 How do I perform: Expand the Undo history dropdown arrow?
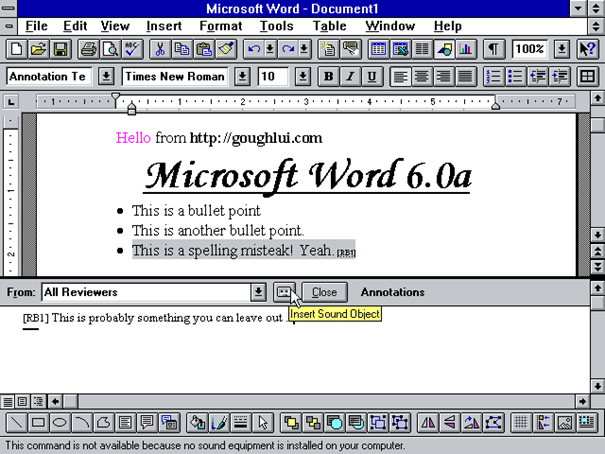(x=270, y=49)
